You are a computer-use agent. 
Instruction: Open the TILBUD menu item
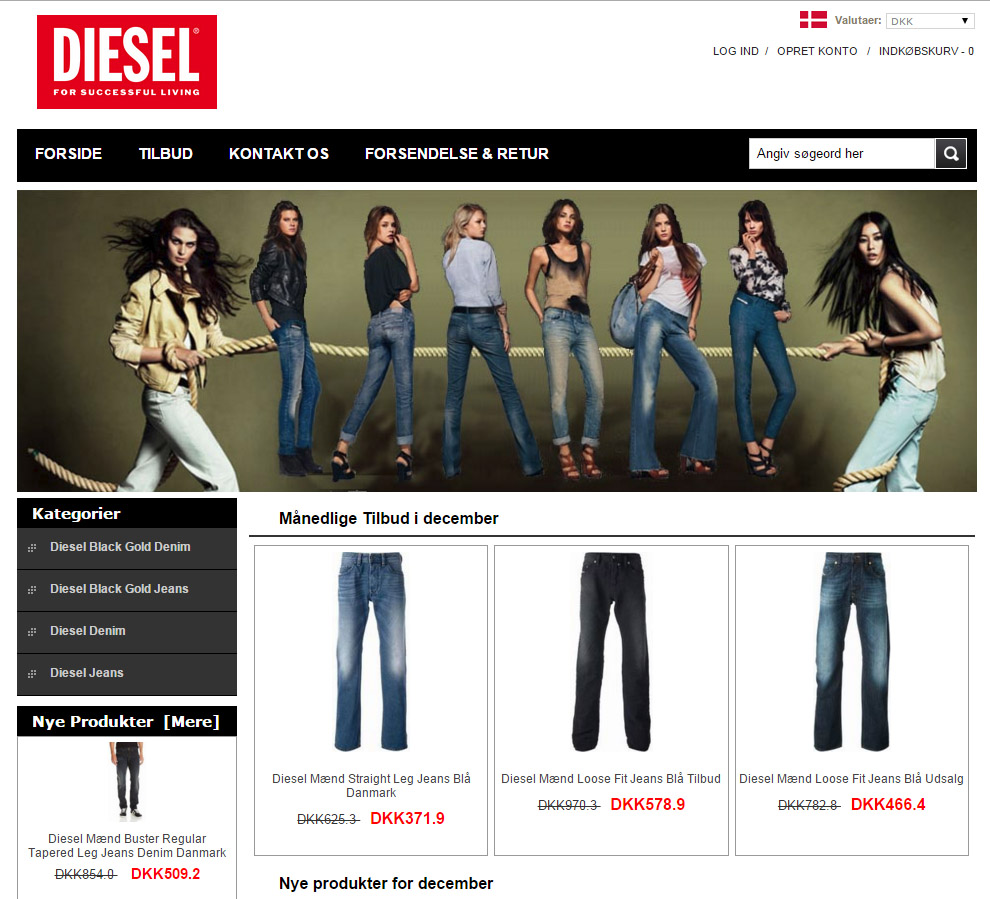point(165,153)
